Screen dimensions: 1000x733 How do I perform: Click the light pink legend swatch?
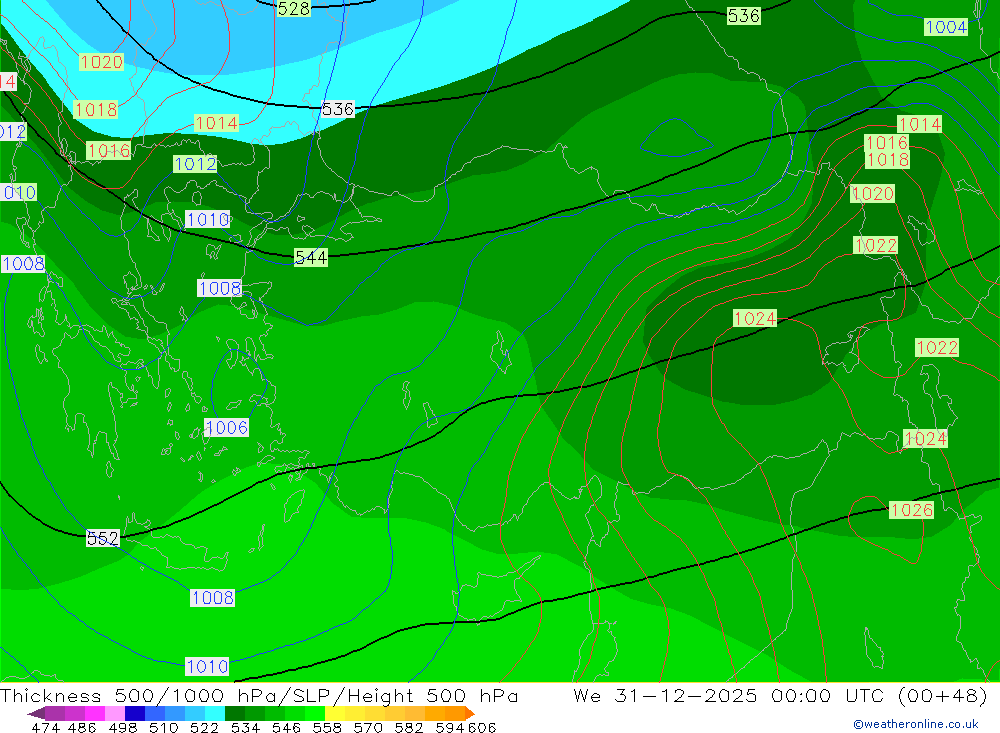point(115,713)
